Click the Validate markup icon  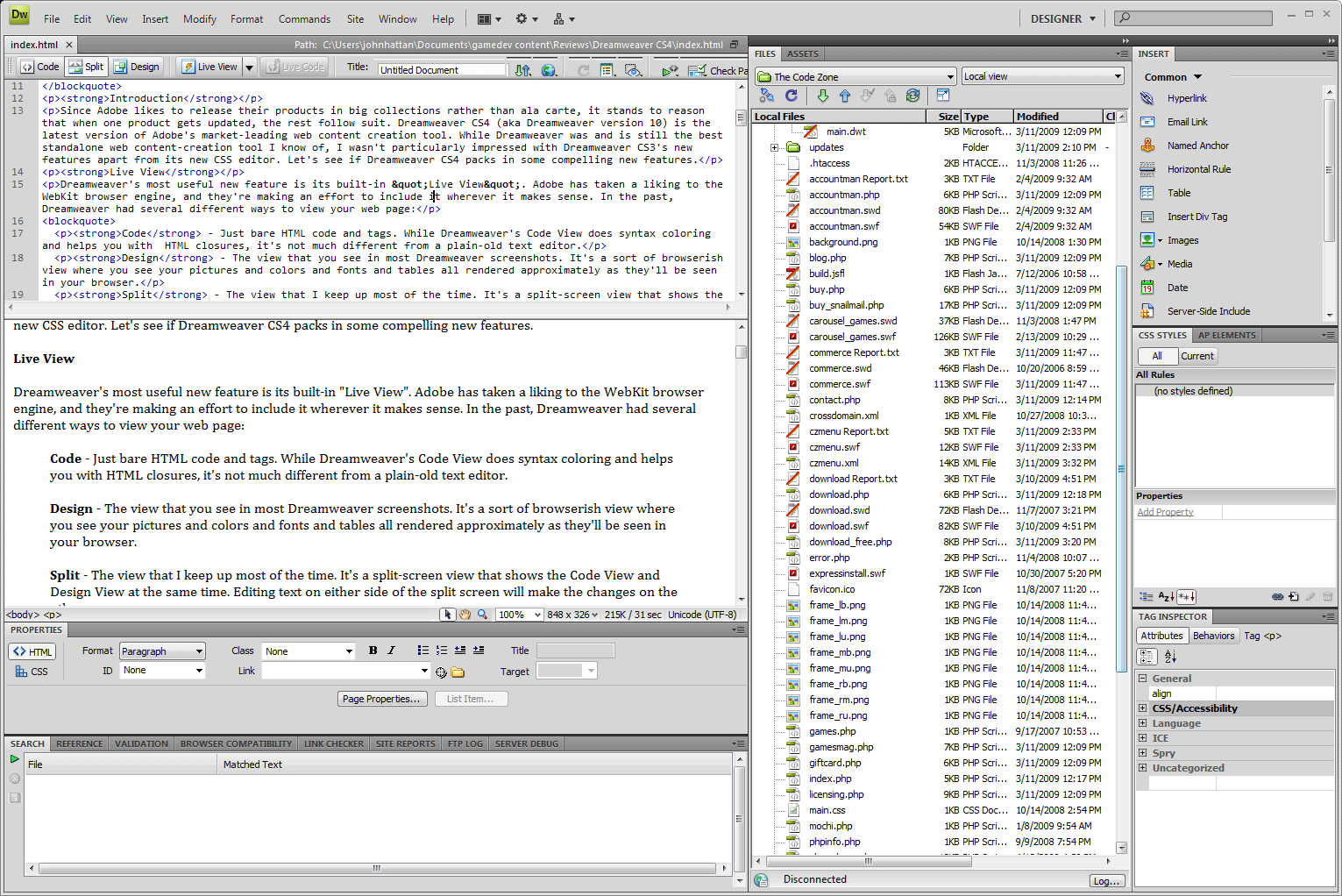[670, 69]
